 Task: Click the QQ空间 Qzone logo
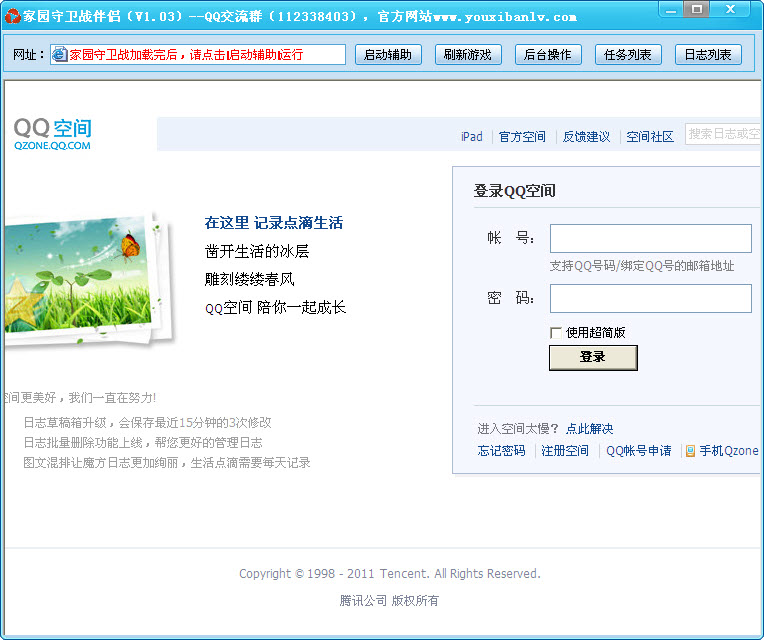pyautogui.click(x=53, y=133)
